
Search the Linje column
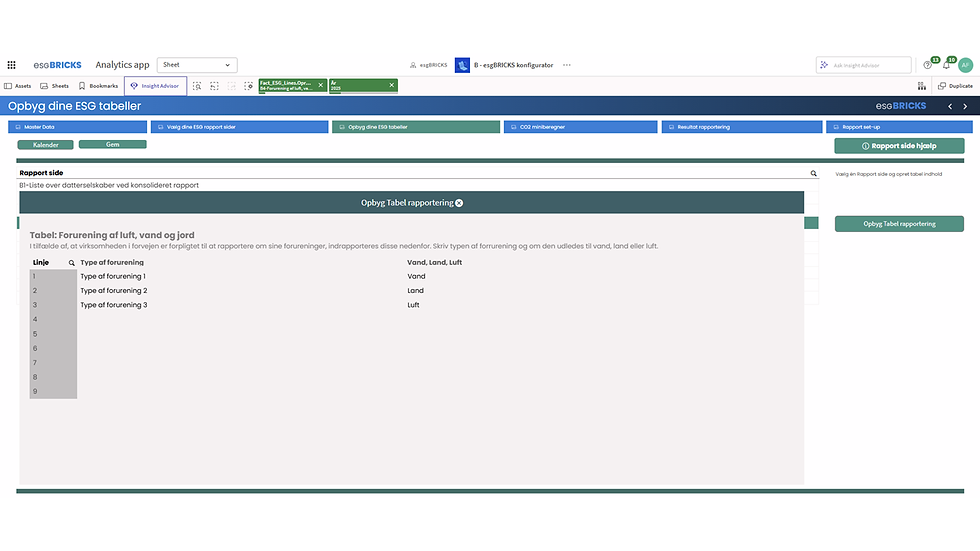pyautogui.click(x=71, y=263)
